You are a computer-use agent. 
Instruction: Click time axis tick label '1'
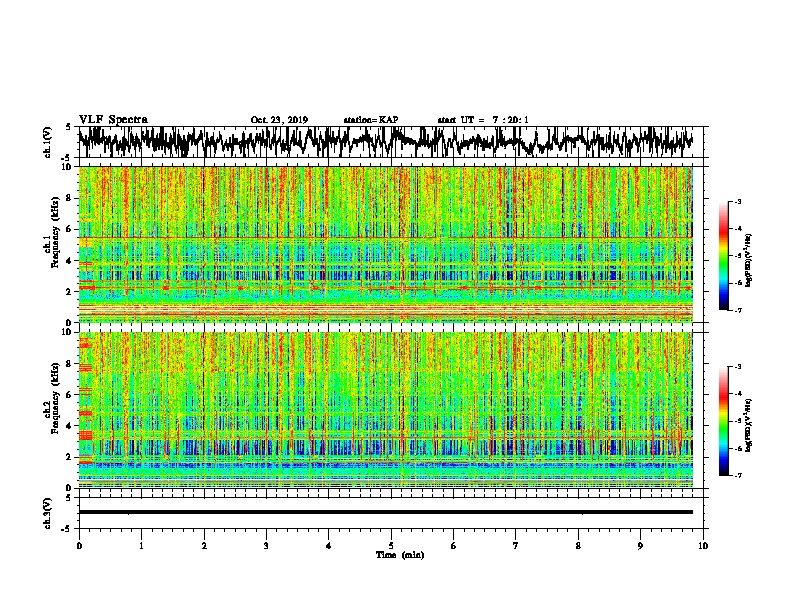[141, 546]
